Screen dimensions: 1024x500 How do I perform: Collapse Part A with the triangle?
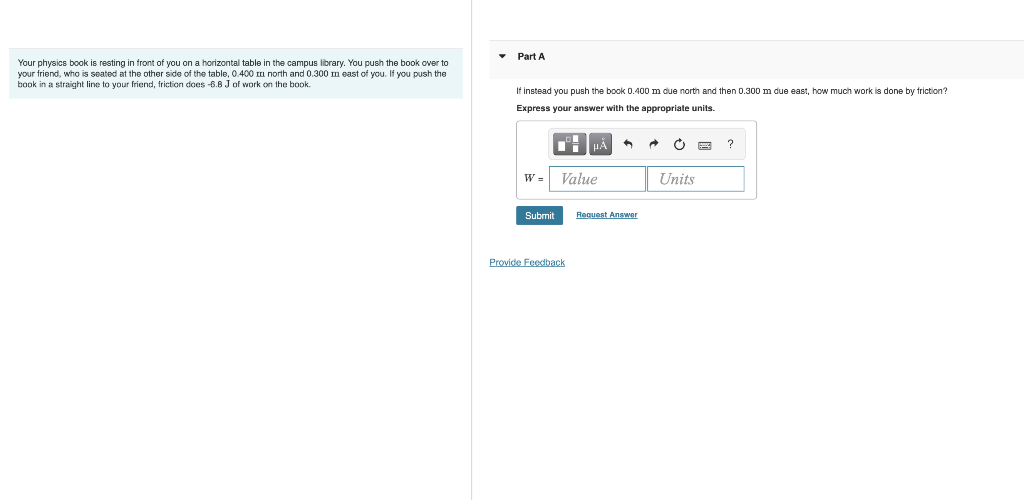(502, 56)
